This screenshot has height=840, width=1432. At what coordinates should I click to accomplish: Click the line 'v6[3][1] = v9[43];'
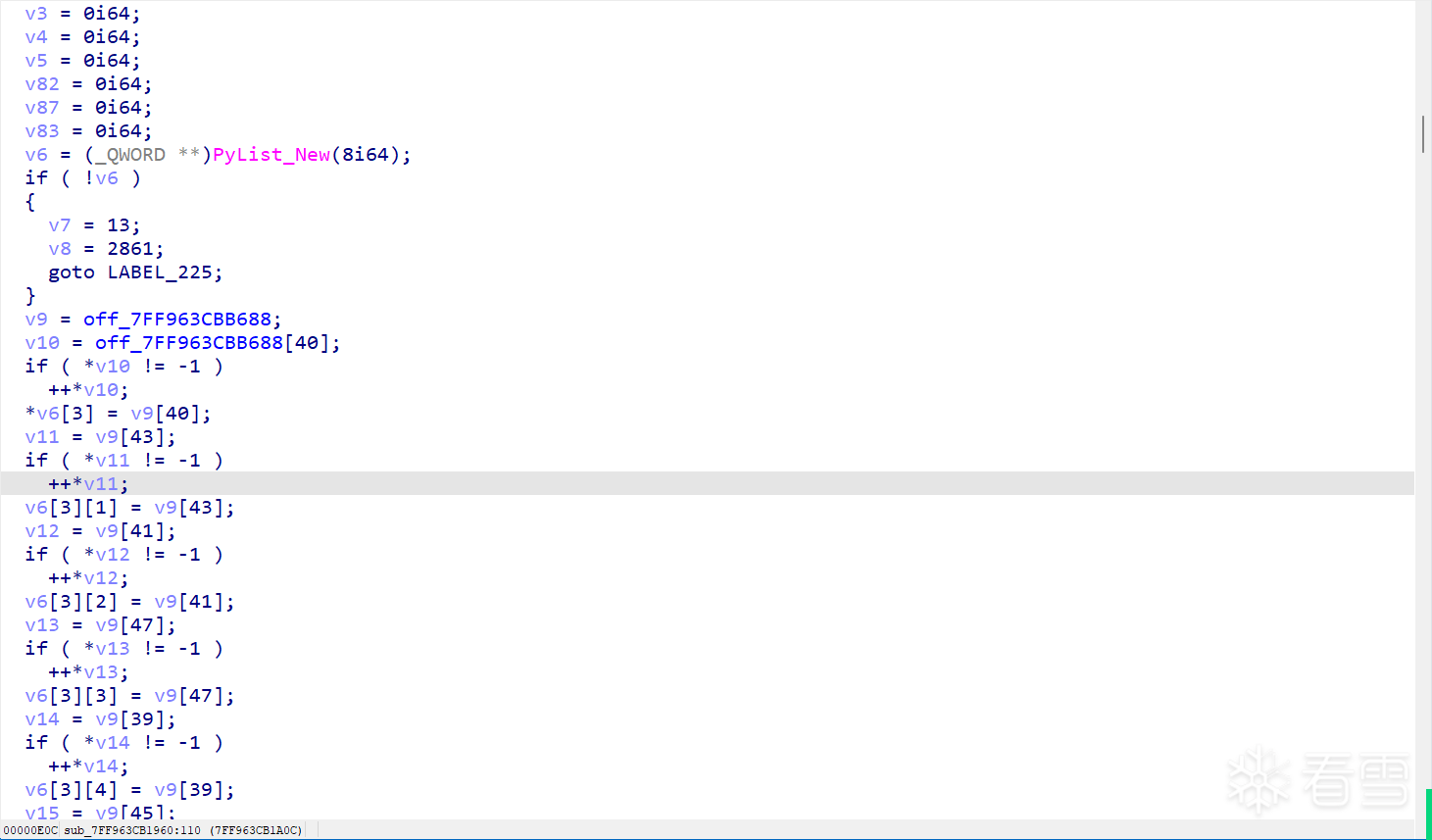click(129, 508)
